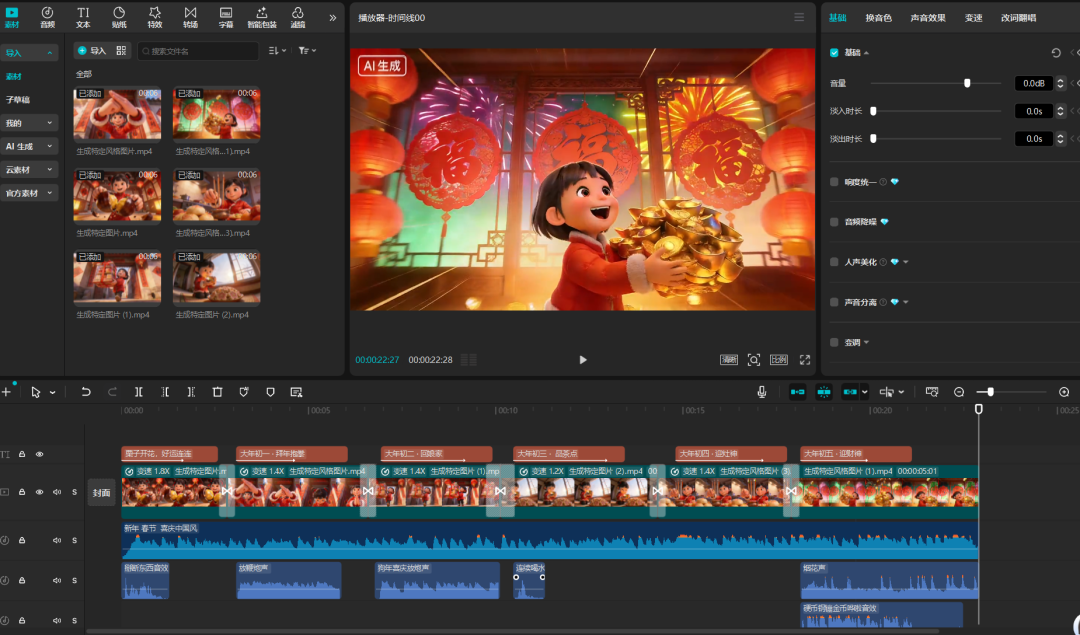Enable the 响度统一 checkbox
This screenshot has height=635, width=1080.
click(835, 182)
